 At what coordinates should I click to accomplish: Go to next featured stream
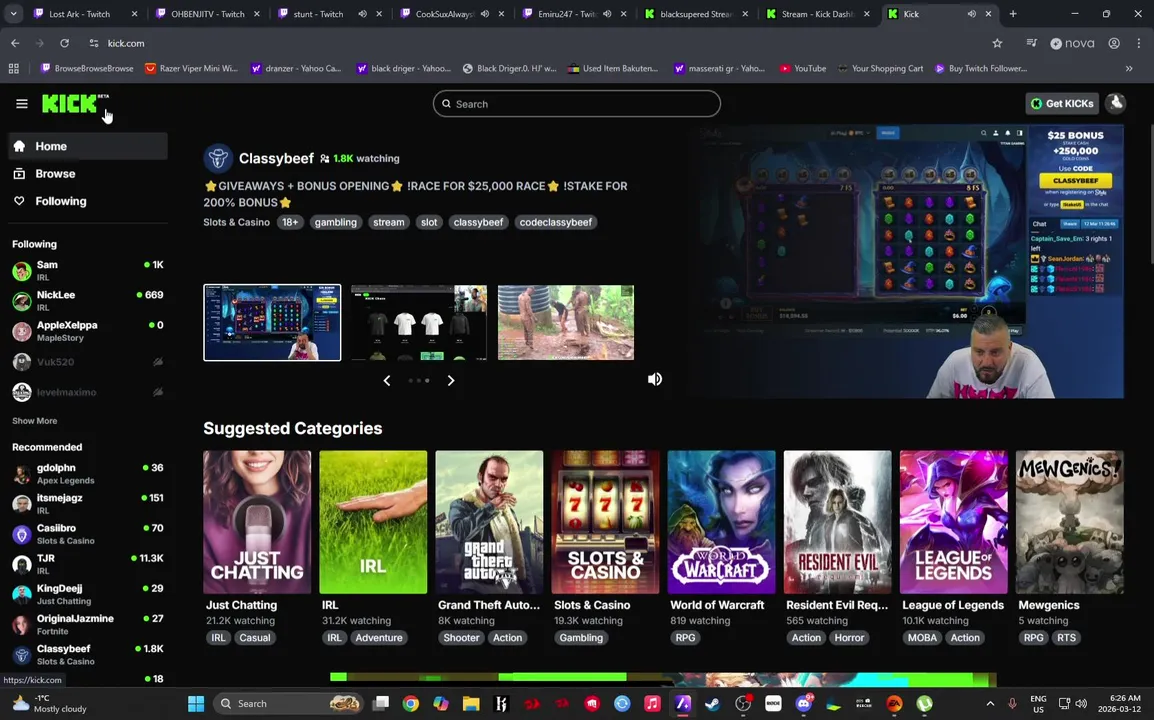pos(451,381)
